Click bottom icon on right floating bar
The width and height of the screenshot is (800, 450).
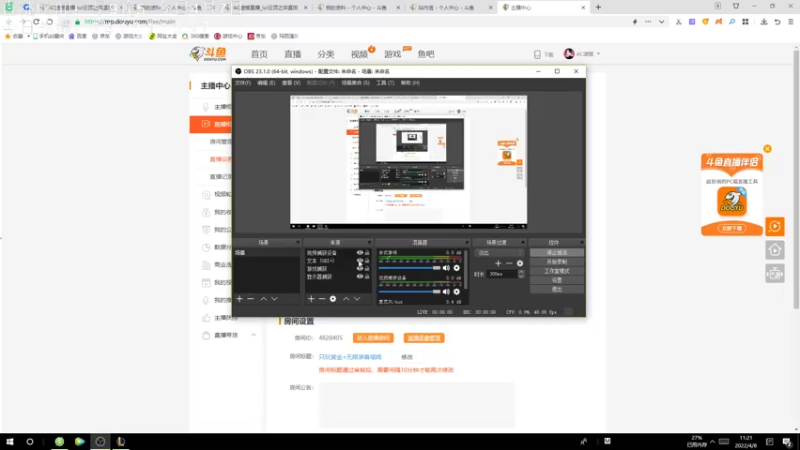[774, 274]
